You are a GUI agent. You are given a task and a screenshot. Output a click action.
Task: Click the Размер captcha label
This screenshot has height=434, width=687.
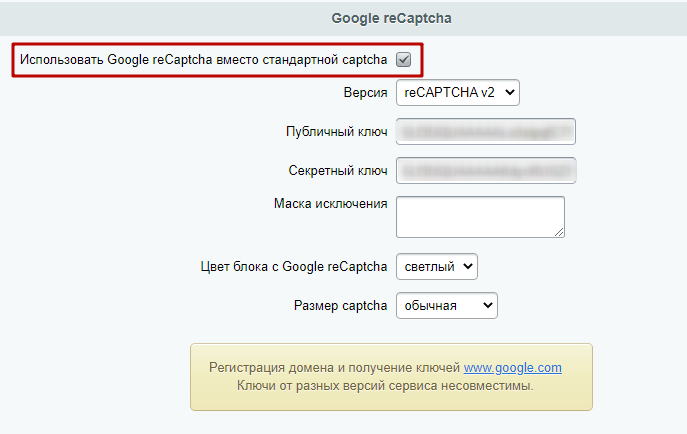pyautogui.click(x=340, y=305)
